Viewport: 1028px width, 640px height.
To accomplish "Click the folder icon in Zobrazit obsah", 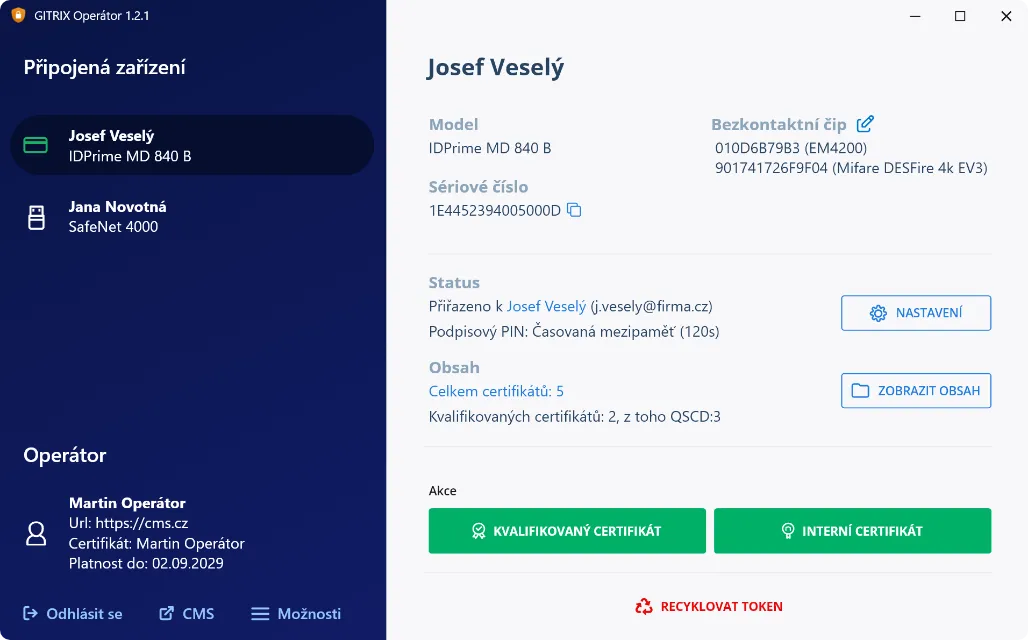I will coord(860,391).
